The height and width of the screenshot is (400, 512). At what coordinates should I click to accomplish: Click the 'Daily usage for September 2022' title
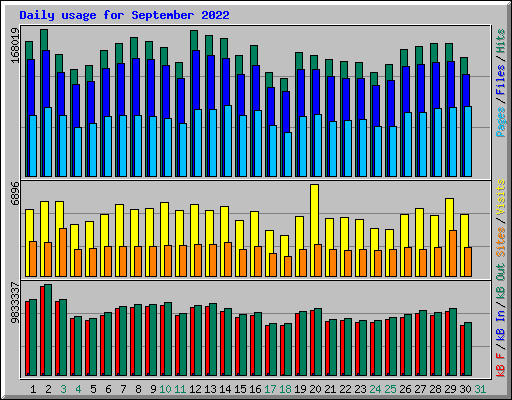click(124, 15)
